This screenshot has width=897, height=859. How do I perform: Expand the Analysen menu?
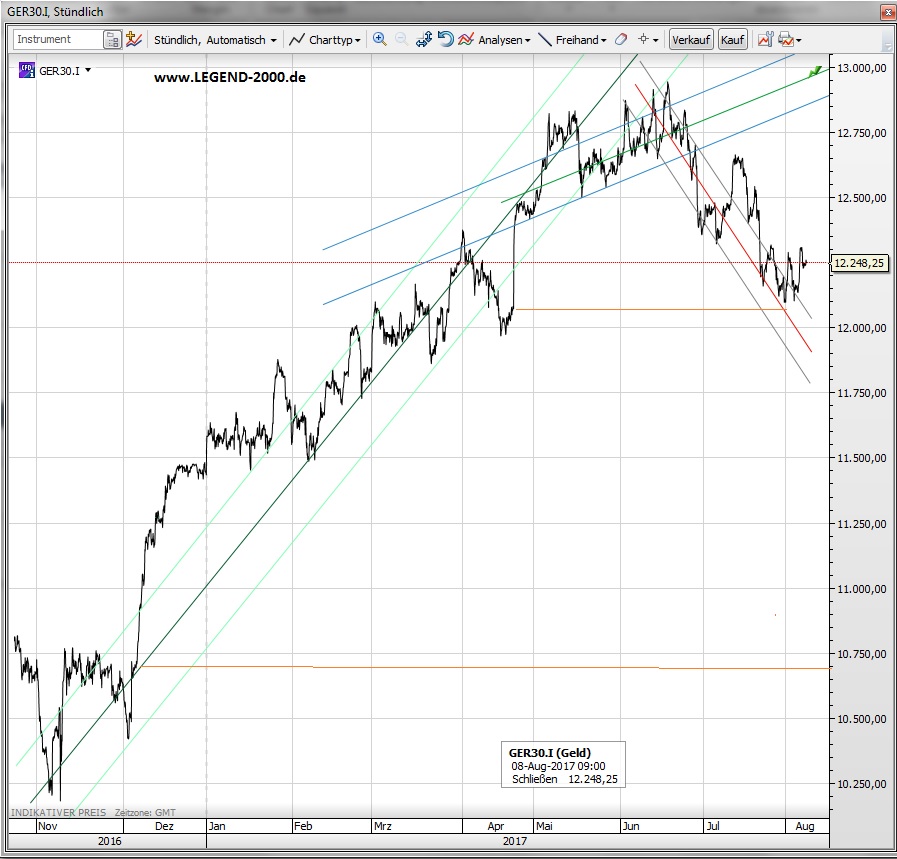tap(495, 40)
